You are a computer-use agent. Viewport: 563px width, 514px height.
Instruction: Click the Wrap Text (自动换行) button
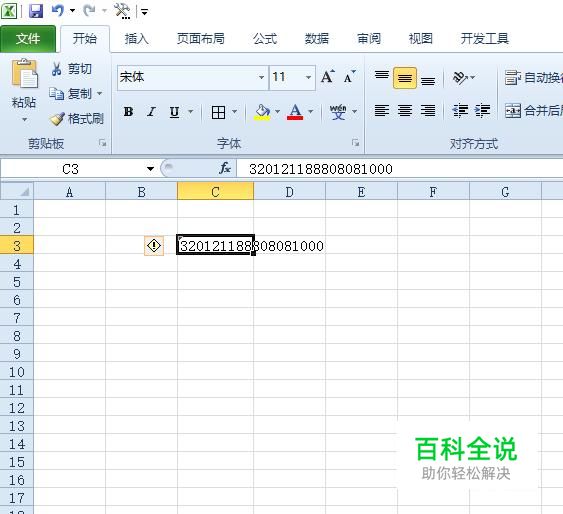(x=534, y=77)
